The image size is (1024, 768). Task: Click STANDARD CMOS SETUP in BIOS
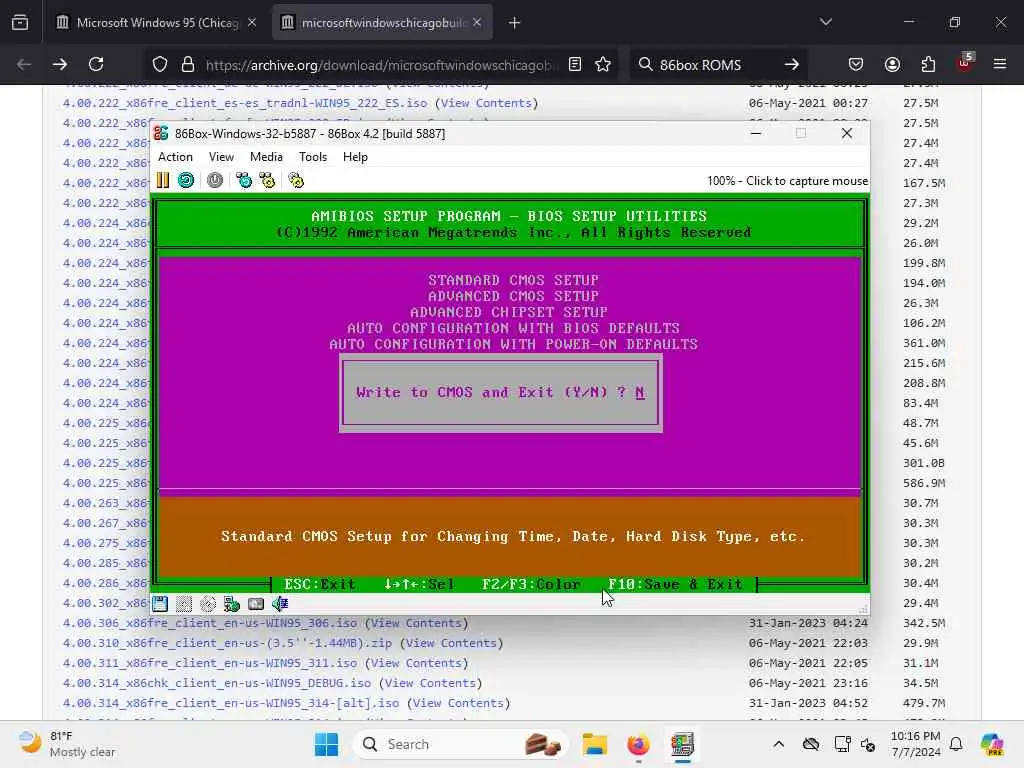[x=513, y=280]
